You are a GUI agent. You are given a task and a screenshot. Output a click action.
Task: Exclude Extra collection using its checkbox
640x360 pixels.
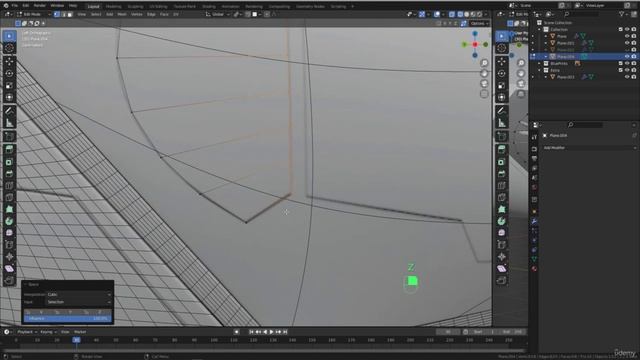coord(620,70)
